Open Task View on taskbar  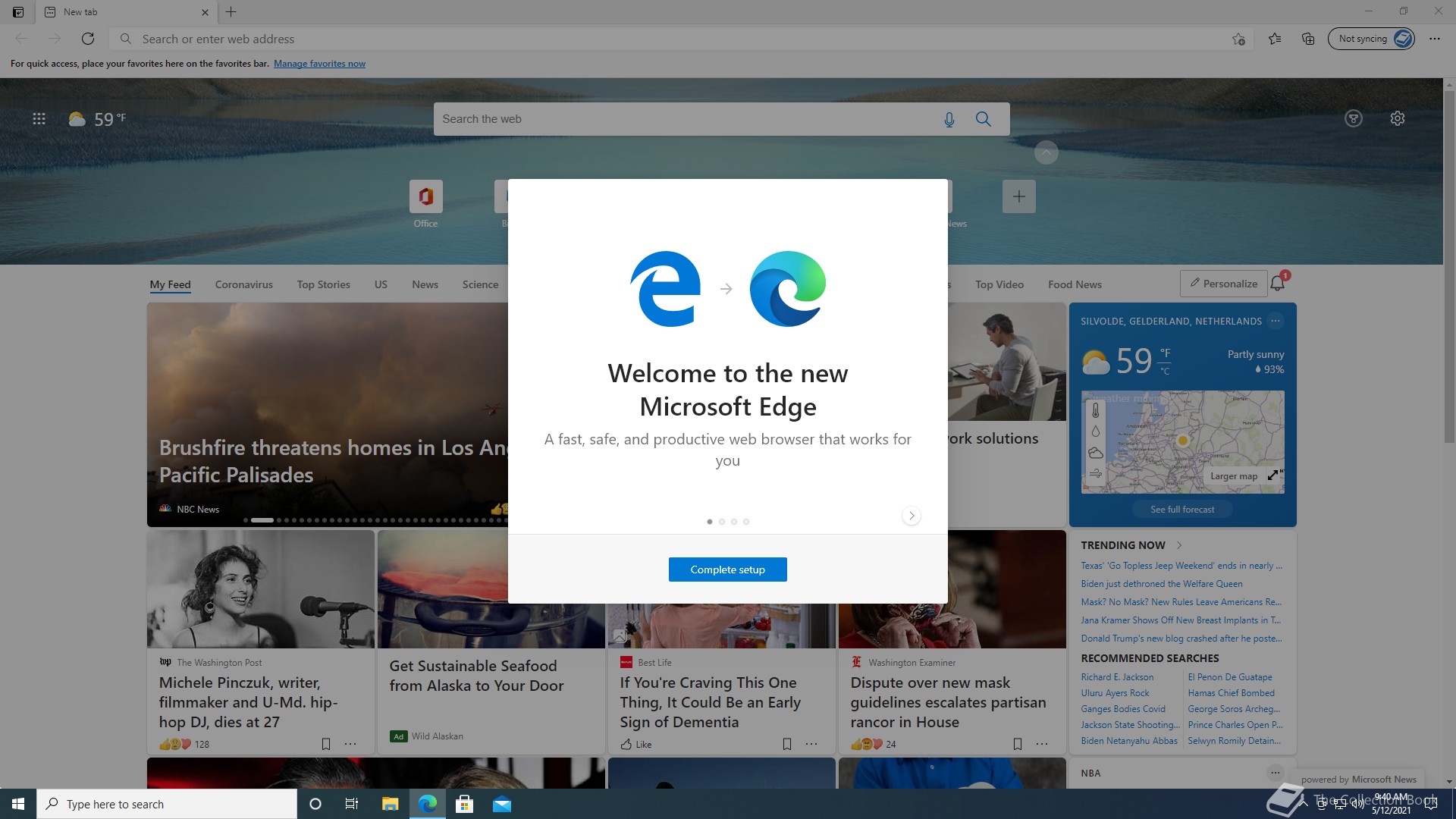351,804
